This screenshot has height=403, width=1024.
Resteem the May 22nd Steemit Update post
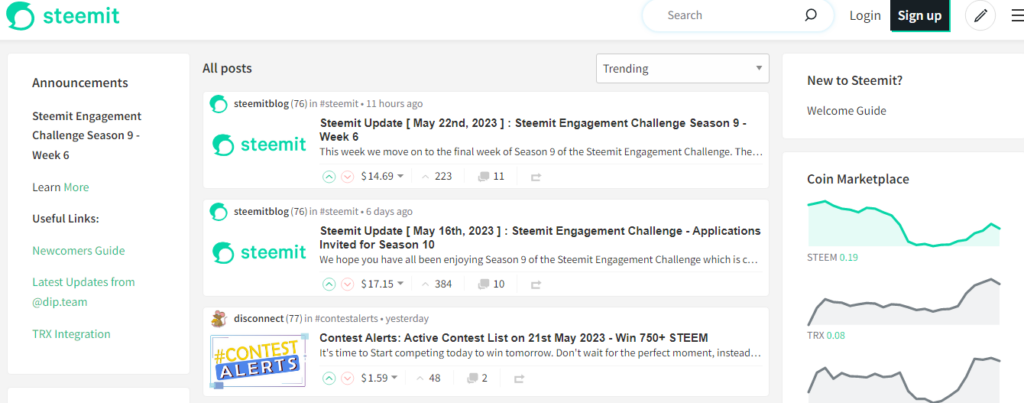click(536, 176)
